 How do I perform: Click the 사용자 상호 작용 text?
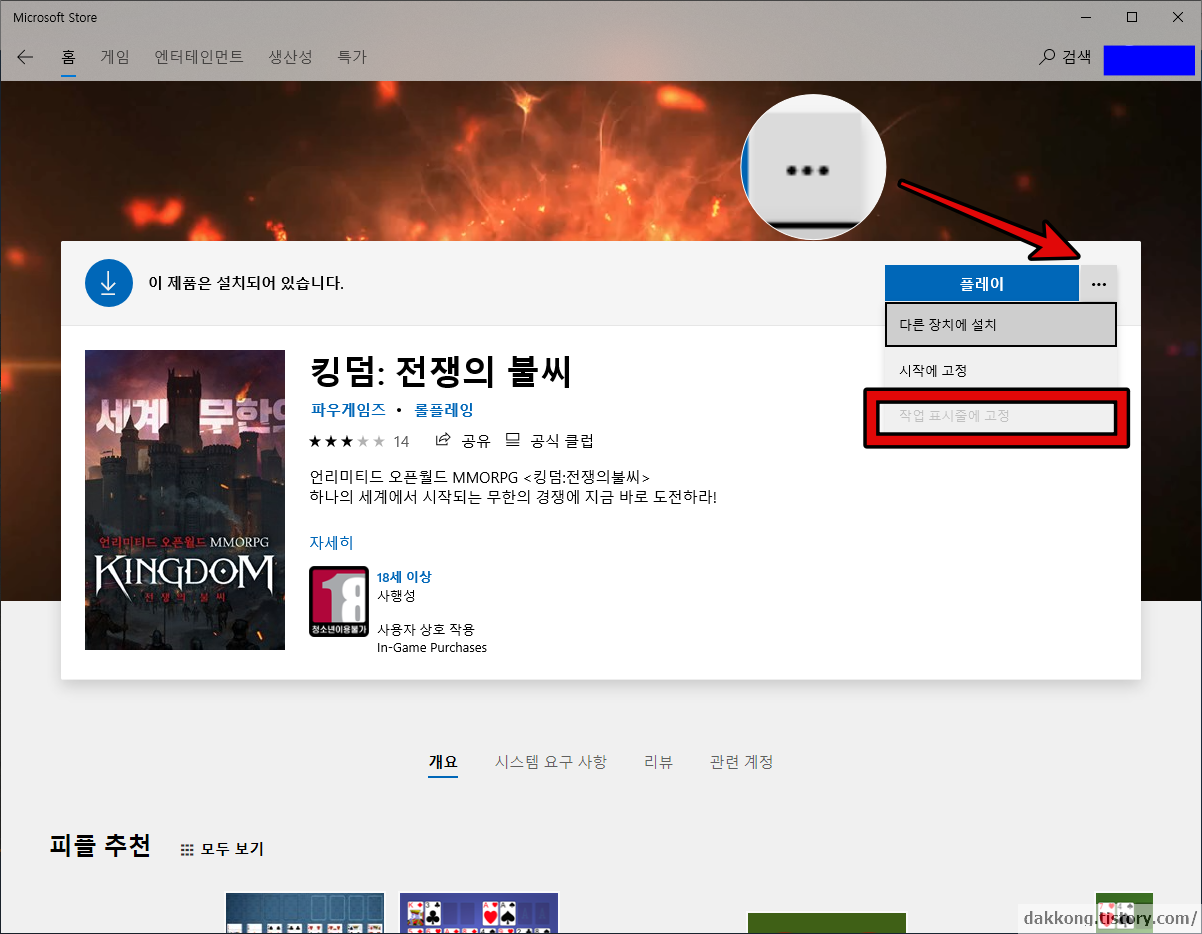click(x=425, y=629)
